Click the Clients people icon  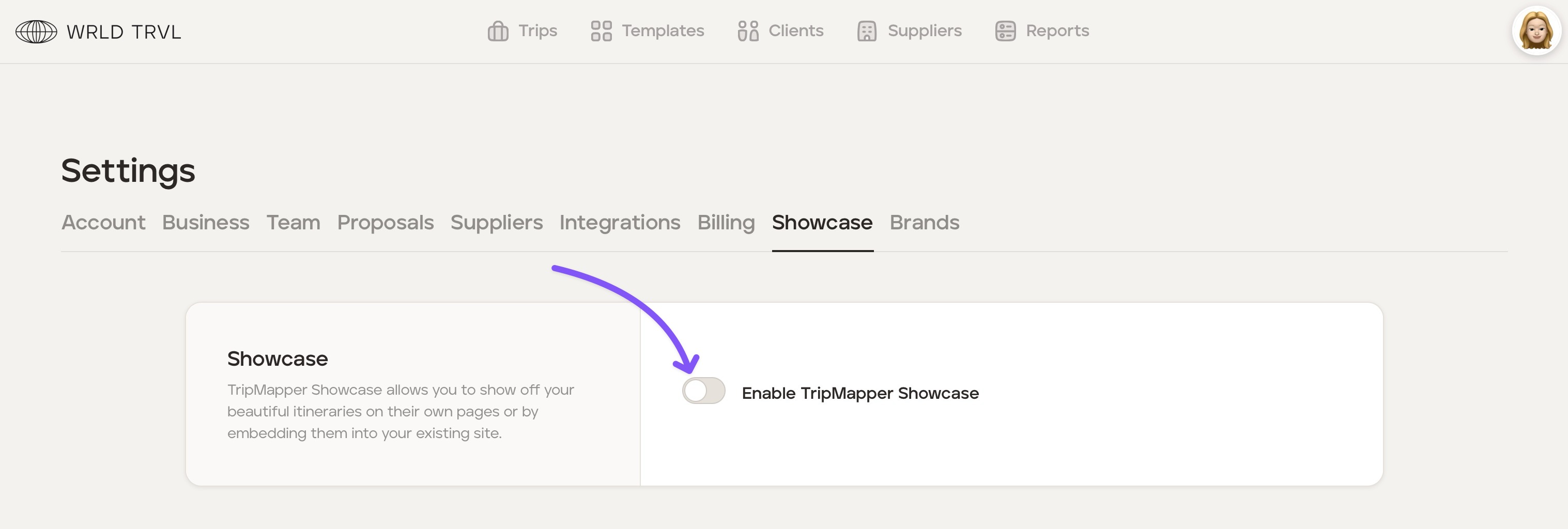[x=747, y=31]
